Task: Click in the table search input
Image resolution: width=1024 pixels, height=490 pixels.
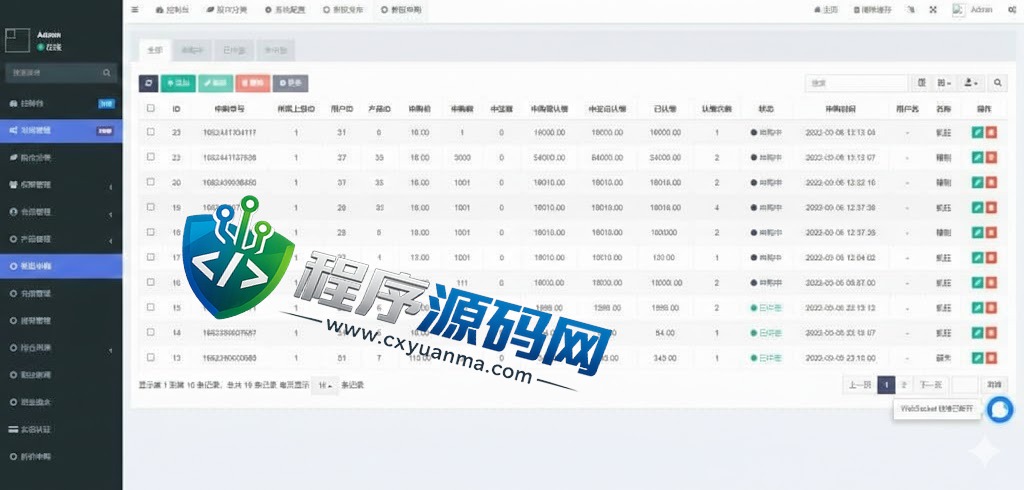Action: [x=856, y=83]
